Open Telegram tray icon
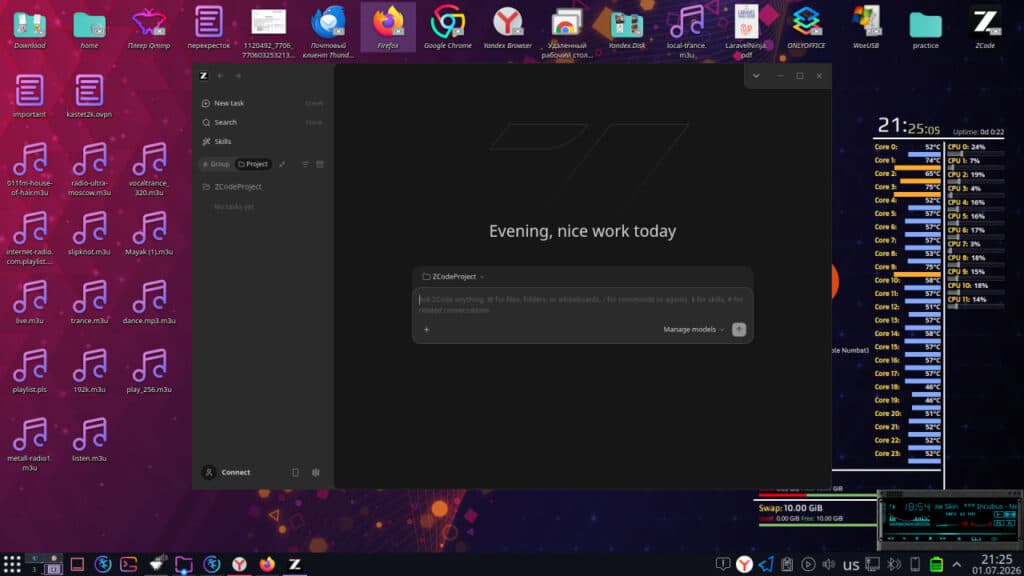 coord(765,564)
